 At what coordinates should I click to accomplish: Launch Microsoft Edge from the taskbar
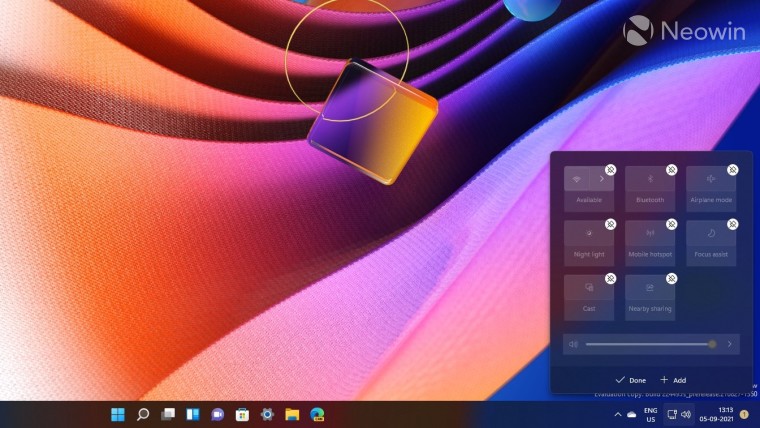tap(317, 414)
